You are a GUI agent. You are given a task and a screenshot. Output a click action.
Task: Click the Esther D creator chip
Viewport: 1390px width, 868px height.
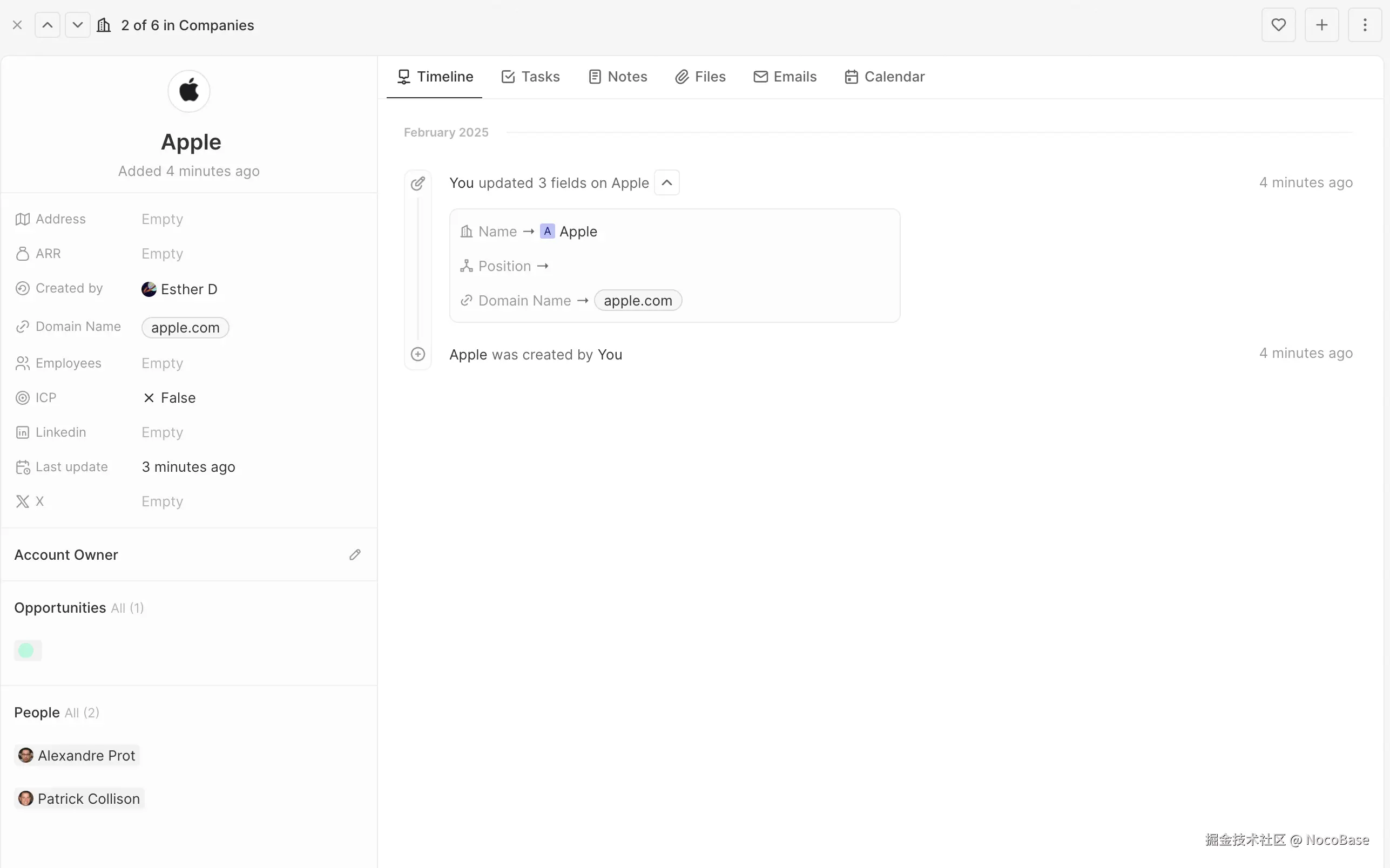(180, 289)
